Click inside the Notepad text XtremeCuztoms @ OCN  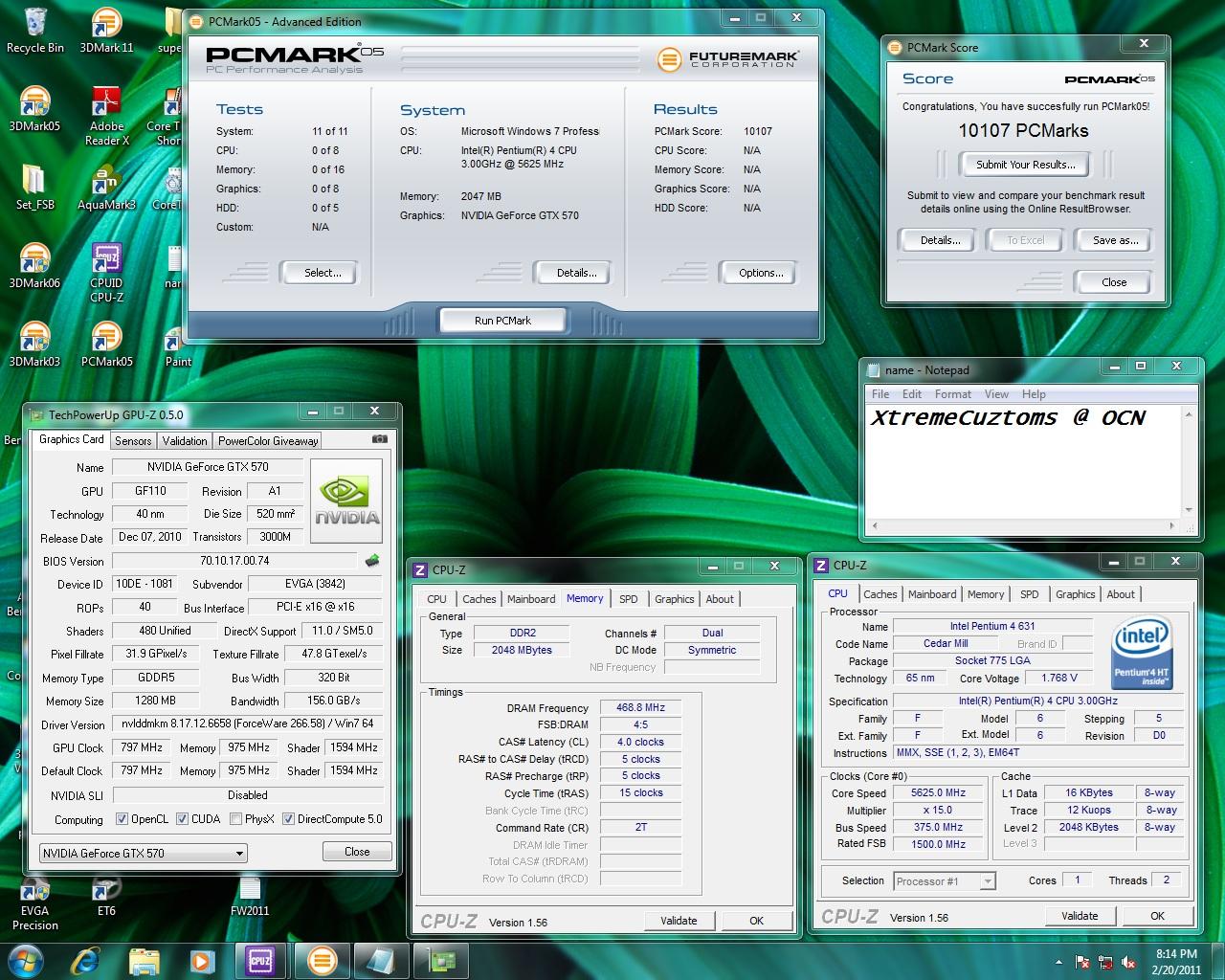pos(1008,417)
